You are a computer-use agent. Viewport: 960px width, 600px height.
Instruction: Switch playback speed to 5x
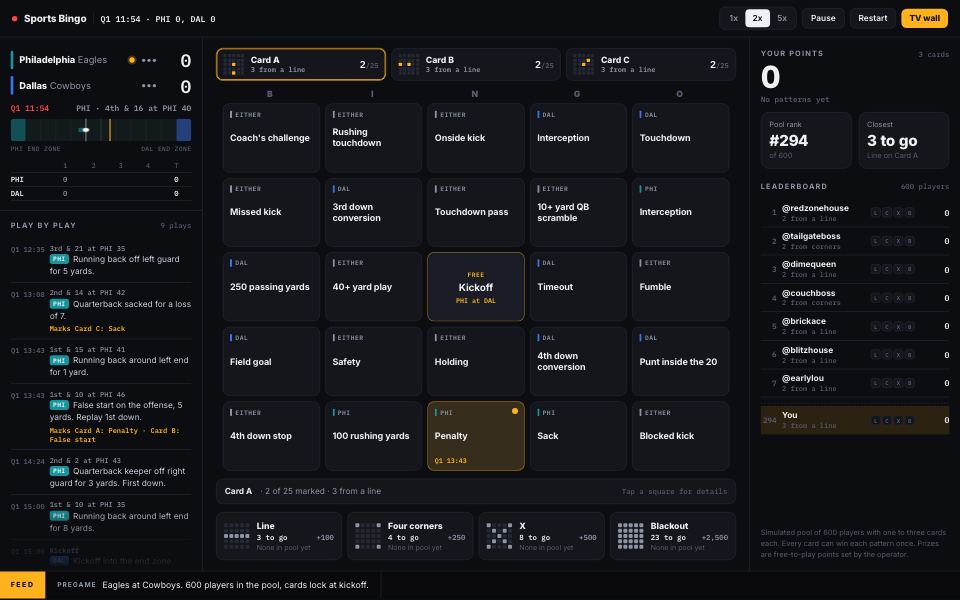point(782,18)
